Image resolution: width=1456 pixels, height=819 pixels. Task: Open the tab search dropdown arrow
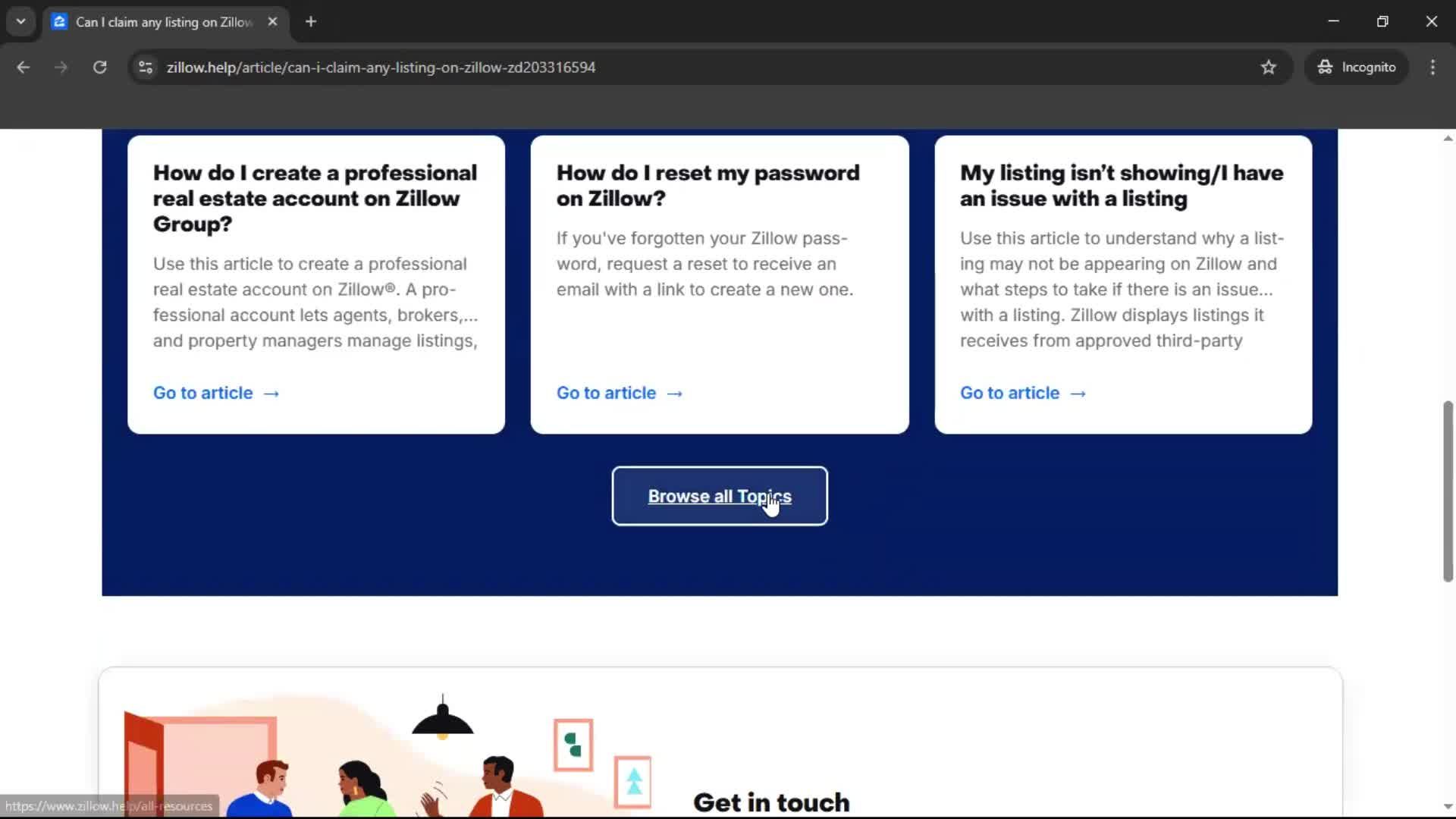20,21
